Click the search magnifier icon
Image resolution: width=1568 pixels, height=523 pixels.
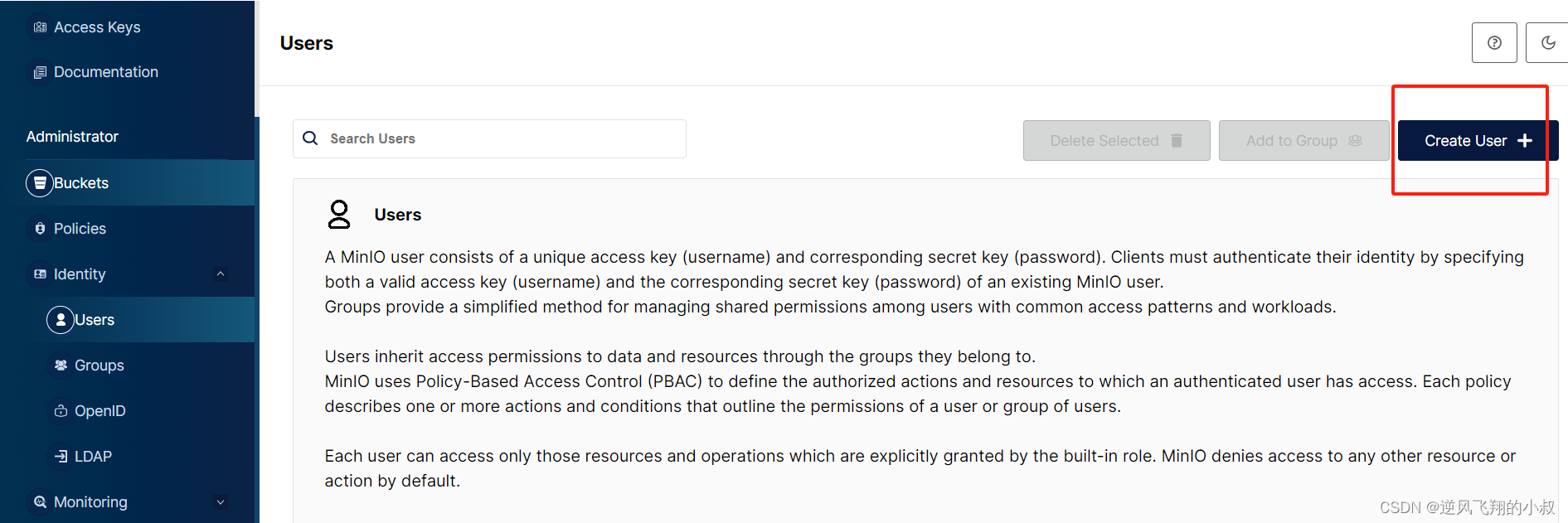(x=310, y=138)
